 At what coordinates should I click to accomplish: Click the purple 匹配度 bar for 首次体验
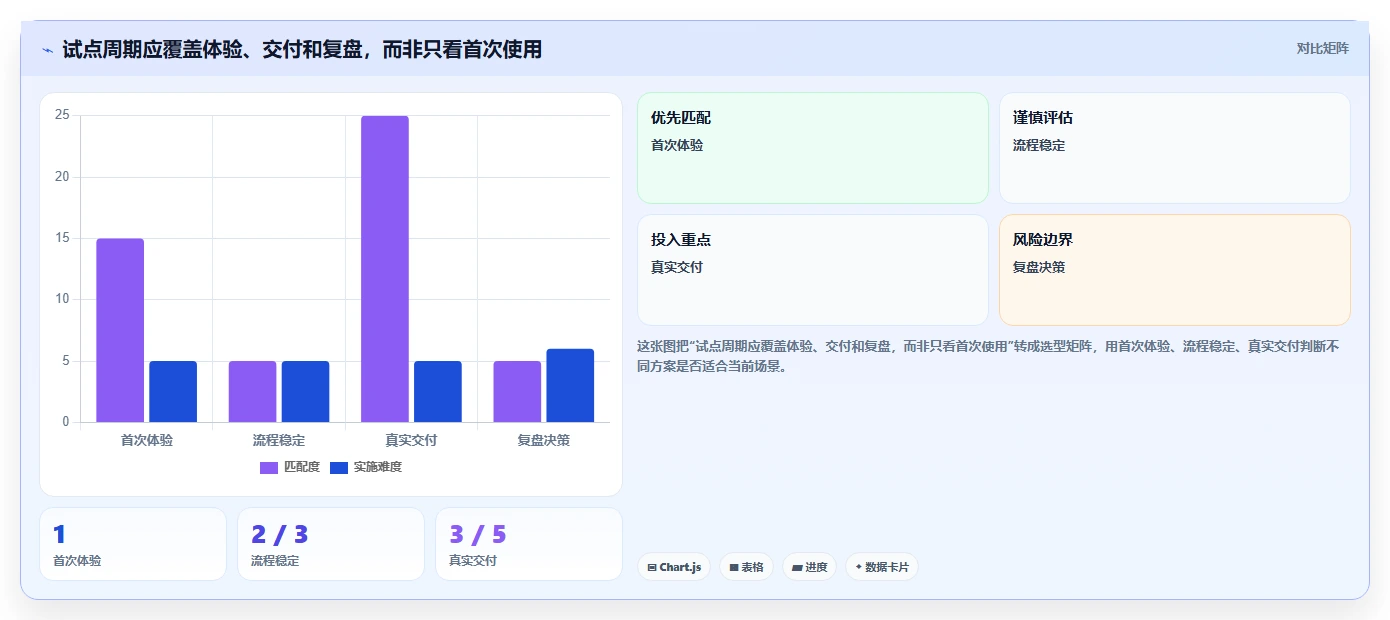[120, 330]
